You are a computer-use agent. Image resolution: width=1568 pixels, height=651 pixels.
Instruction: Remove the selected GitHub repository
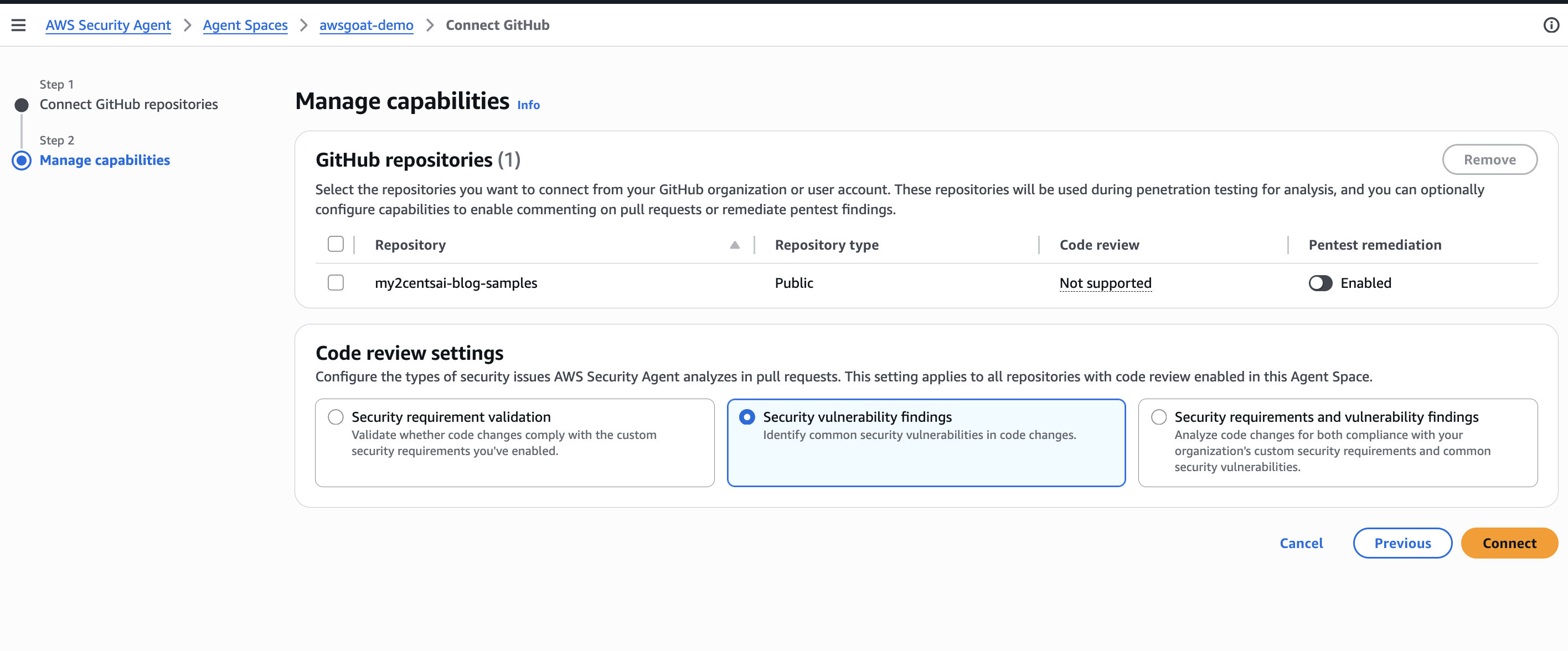pyautogui.click(x=1489, y=159)
